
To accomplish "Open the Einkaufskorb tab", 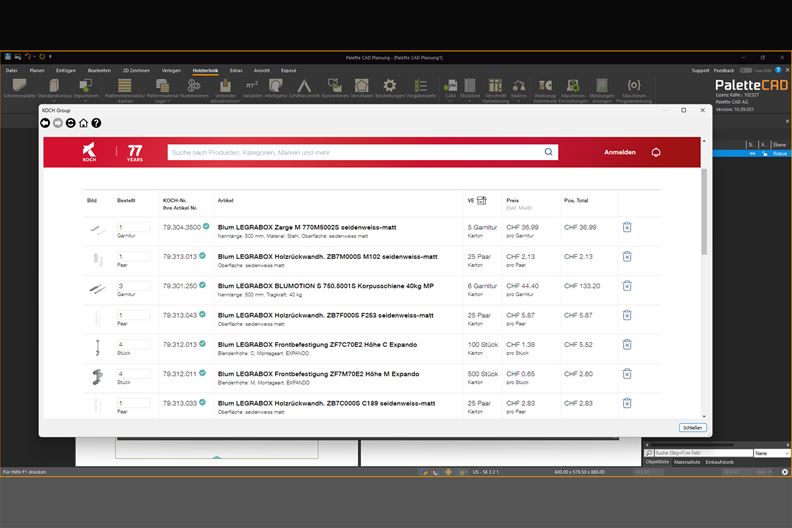I will click(719, 462).
